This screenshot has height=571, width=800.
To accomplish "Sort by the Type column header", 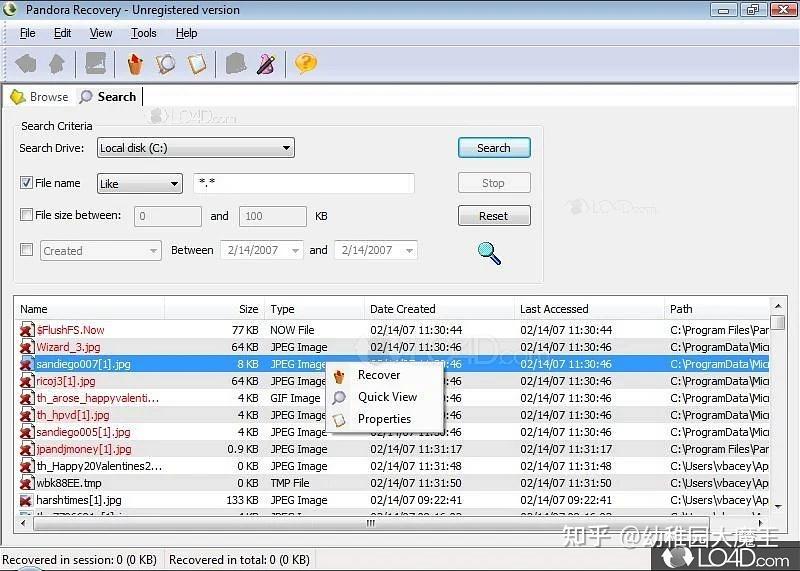I will coord(314,309).
